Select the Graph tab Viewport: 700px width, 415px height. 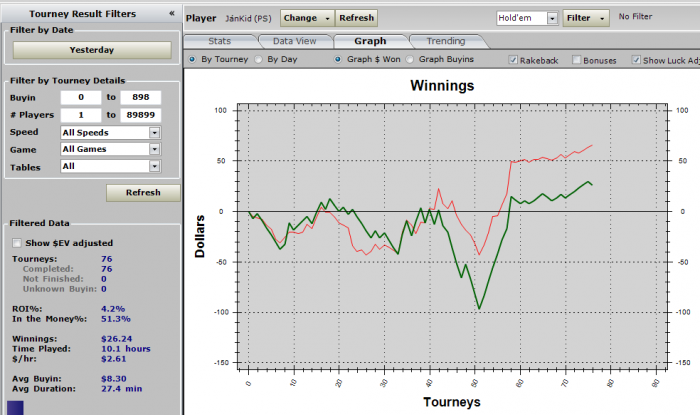click(370, 41)
